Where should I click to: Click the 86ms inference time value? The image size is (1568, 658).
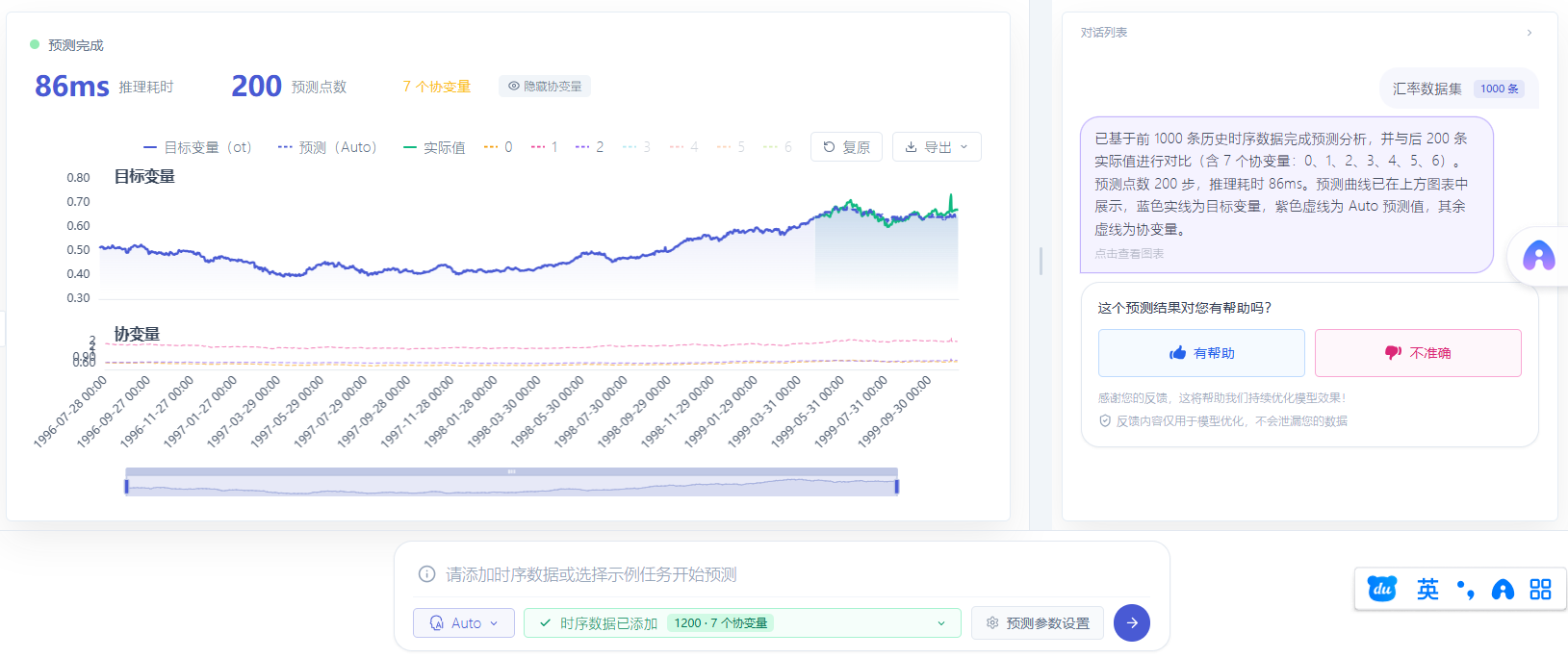(x=72, y=87)
